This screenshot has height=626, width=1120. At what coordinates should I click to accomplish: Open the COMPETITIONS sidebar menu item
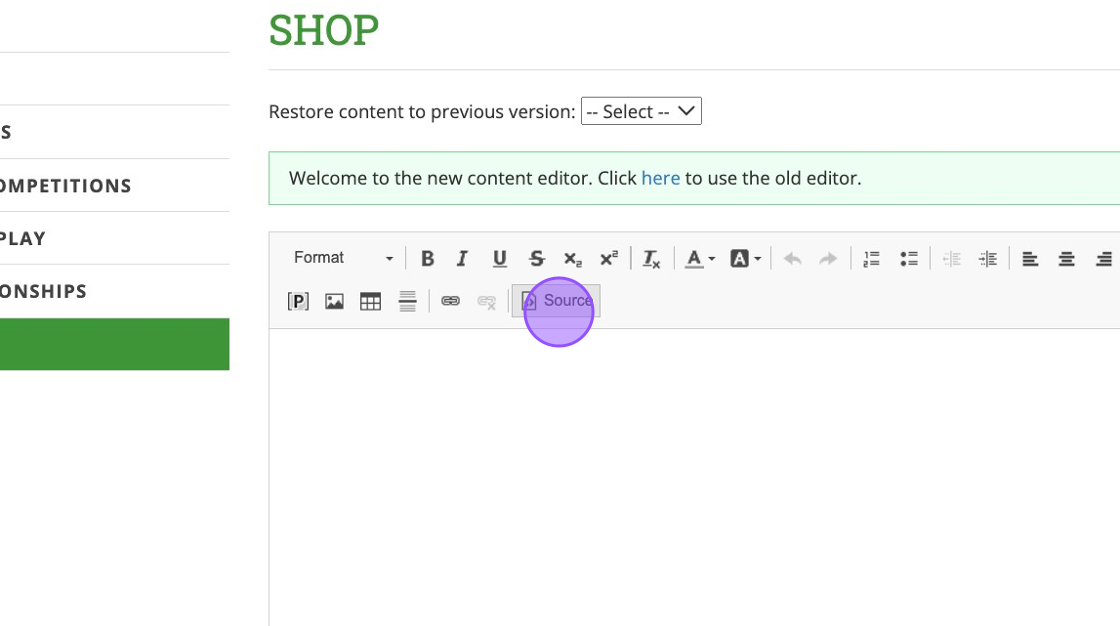pyautogui.click(x=66, y=186)
